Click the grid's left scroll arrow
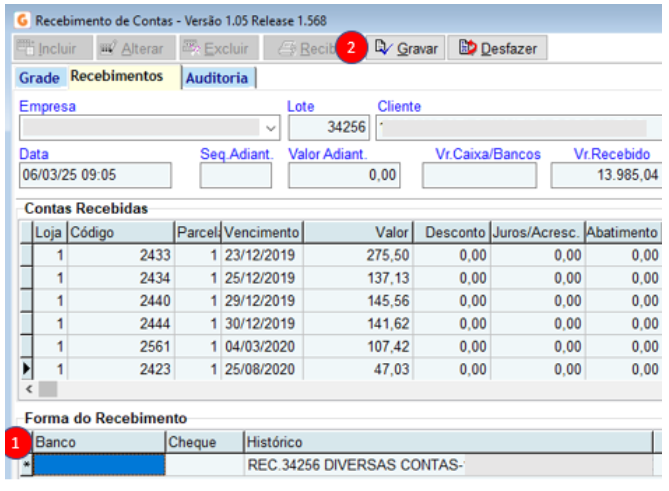Screen dimensions: 669x491 click(29, 389)
